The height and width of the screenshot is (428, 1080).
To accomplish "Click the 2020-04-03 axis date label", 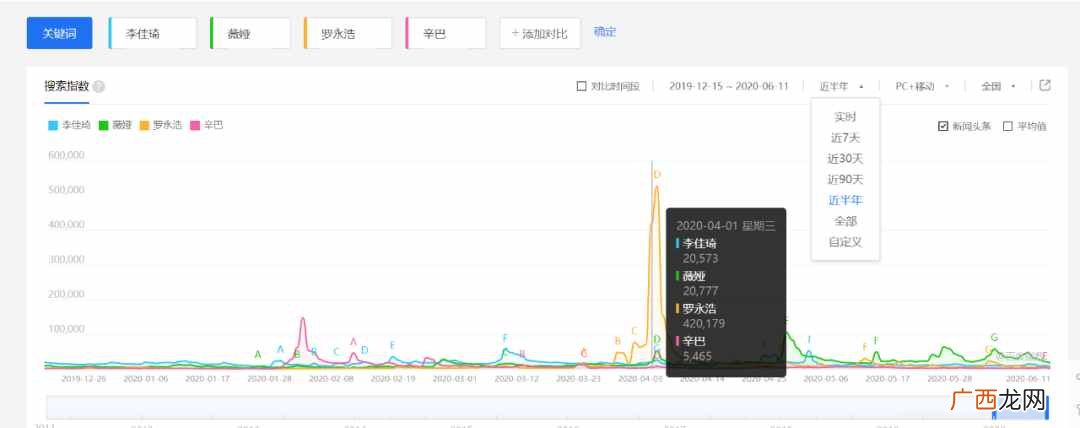I will click(x=640, y=378).
